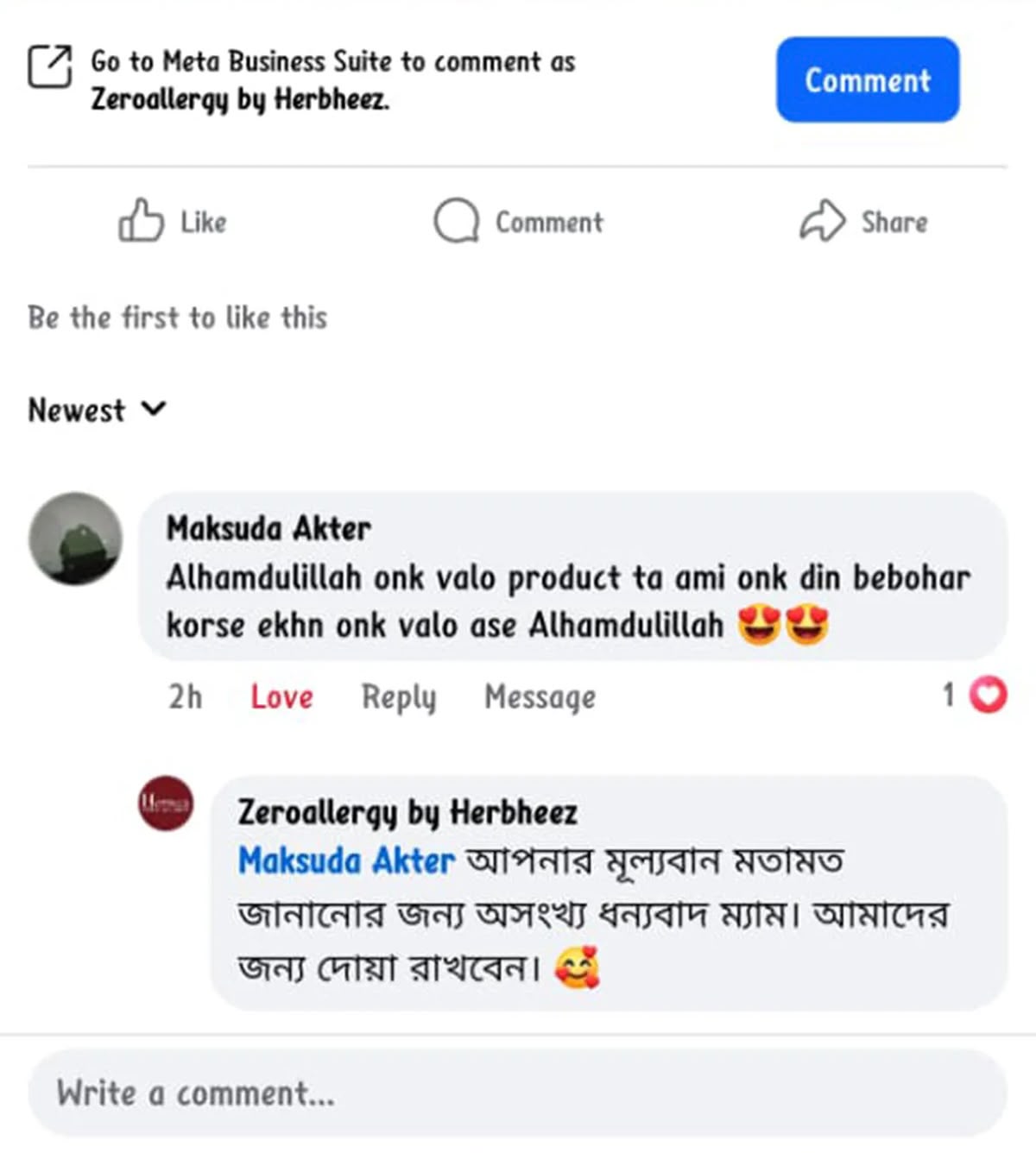
Task: Toggle Love reaction on Maksuda's comment
Action: pyautogui.click(x=281, y=696)
